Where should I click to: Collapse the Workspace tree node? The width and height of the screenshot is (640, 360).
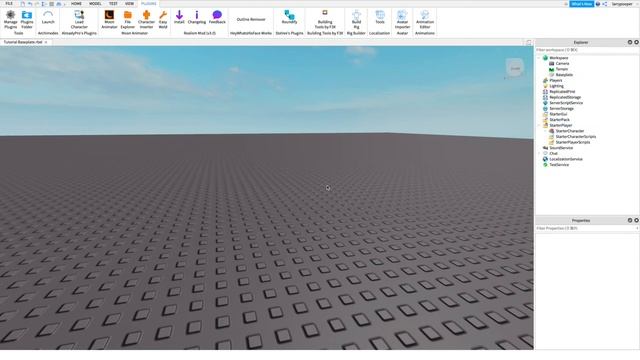click(539, 58)
